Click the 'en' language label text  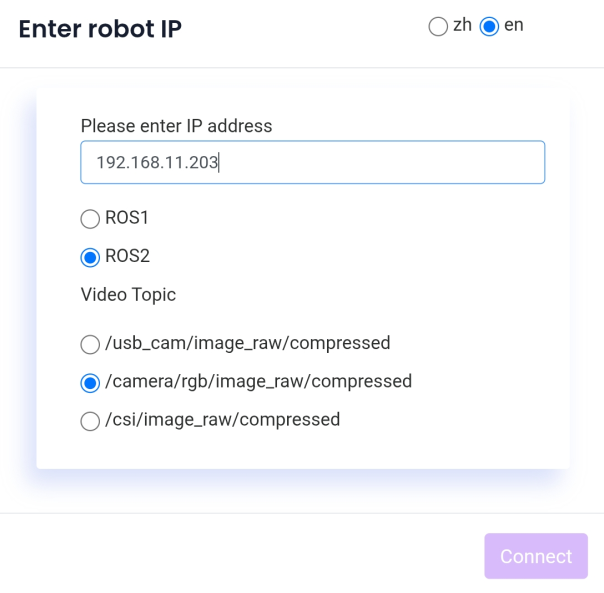[513, 25]
